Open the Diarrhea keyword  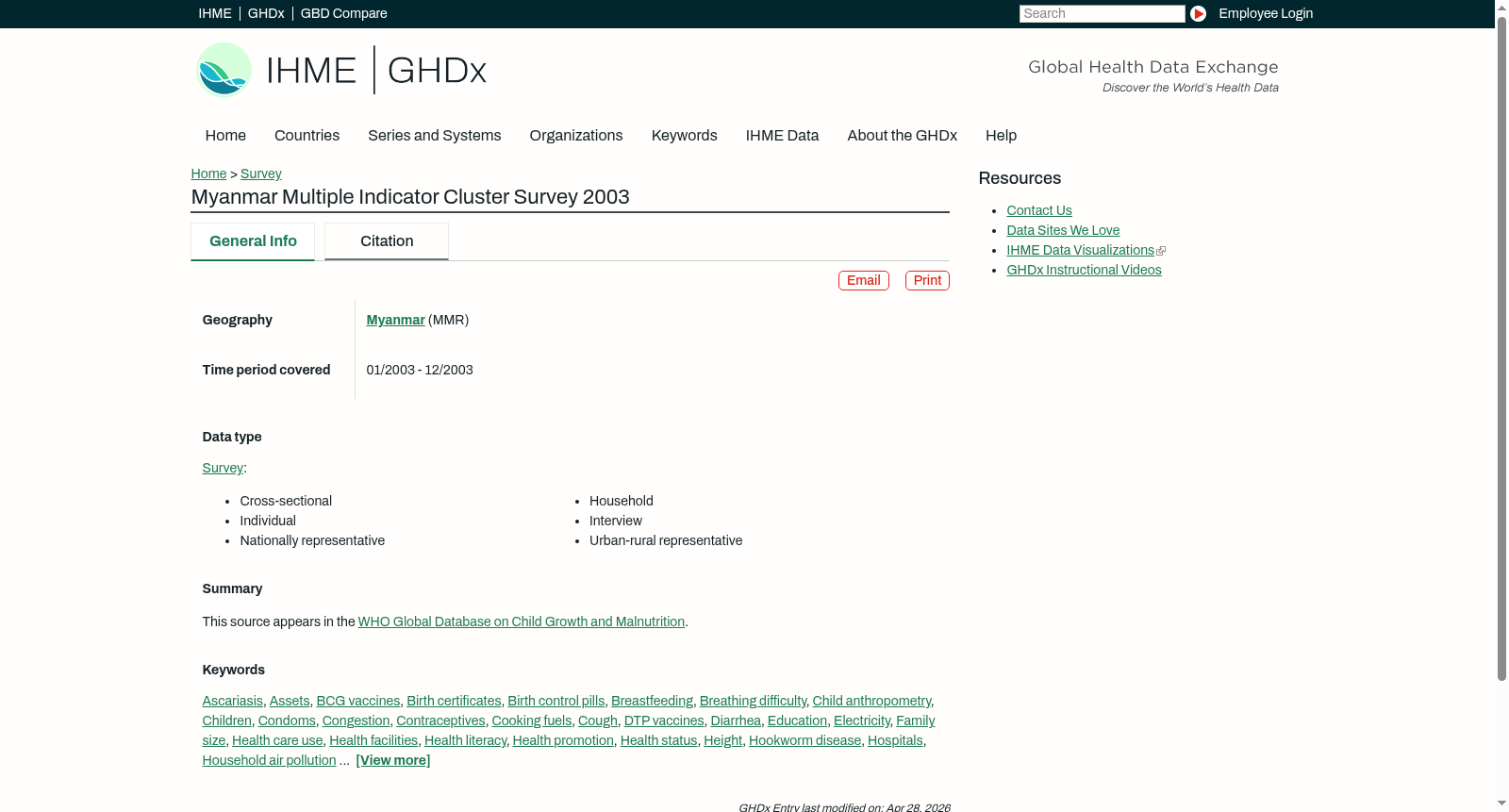coord(736,721)
